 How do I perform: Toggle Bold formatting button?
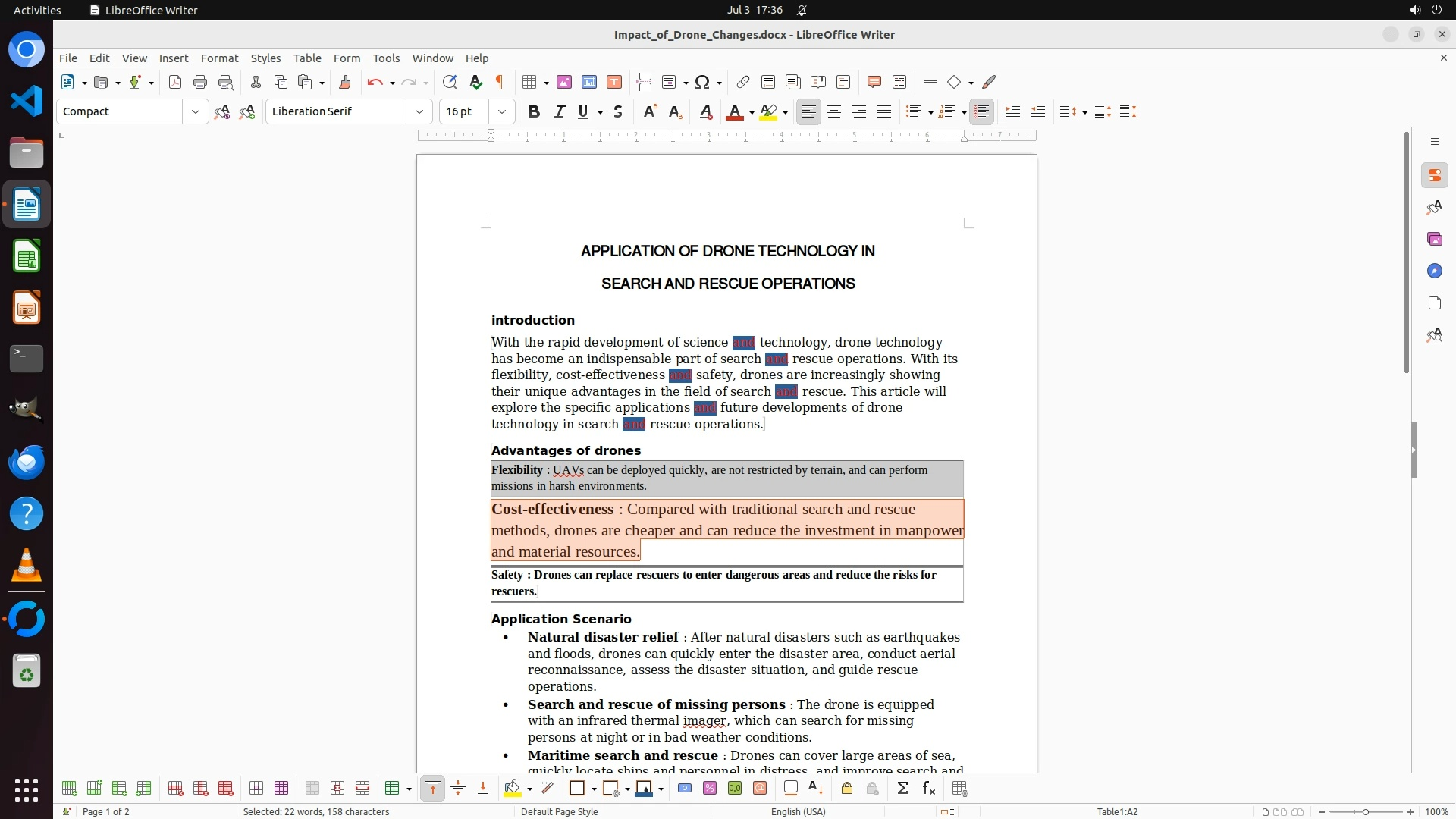(534, 111)
